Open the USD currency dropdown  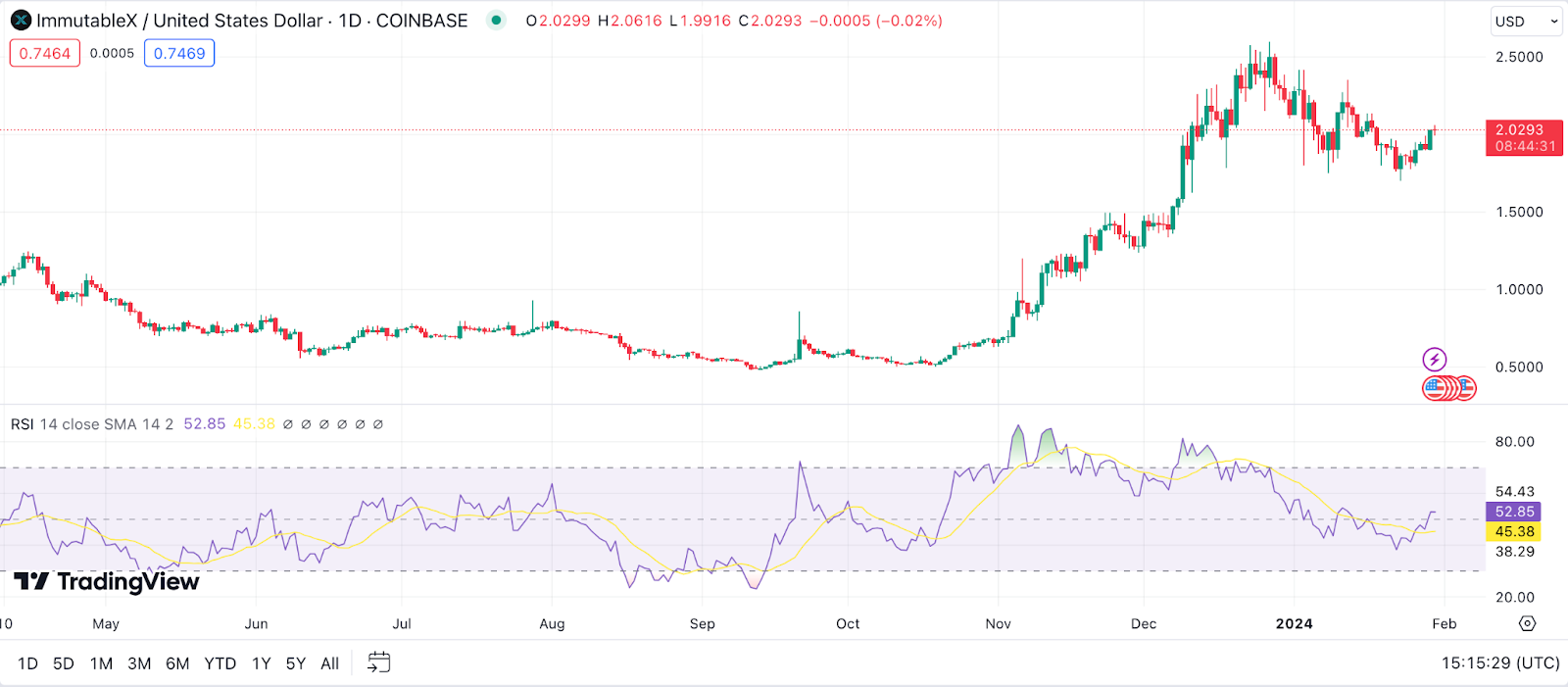pos(1526,22)
